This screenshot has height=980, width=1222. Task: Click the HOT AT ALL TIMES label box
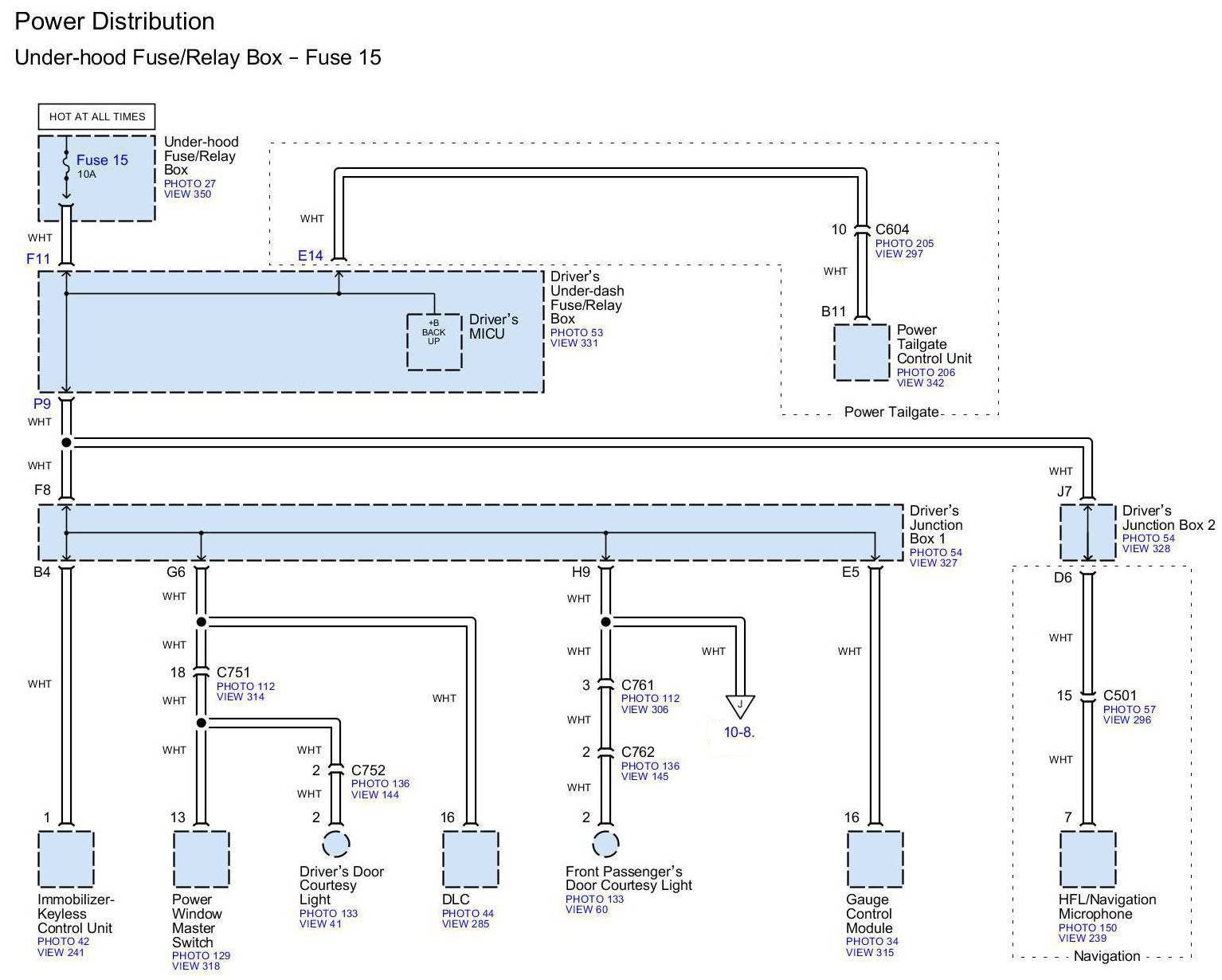pos(97,116)
